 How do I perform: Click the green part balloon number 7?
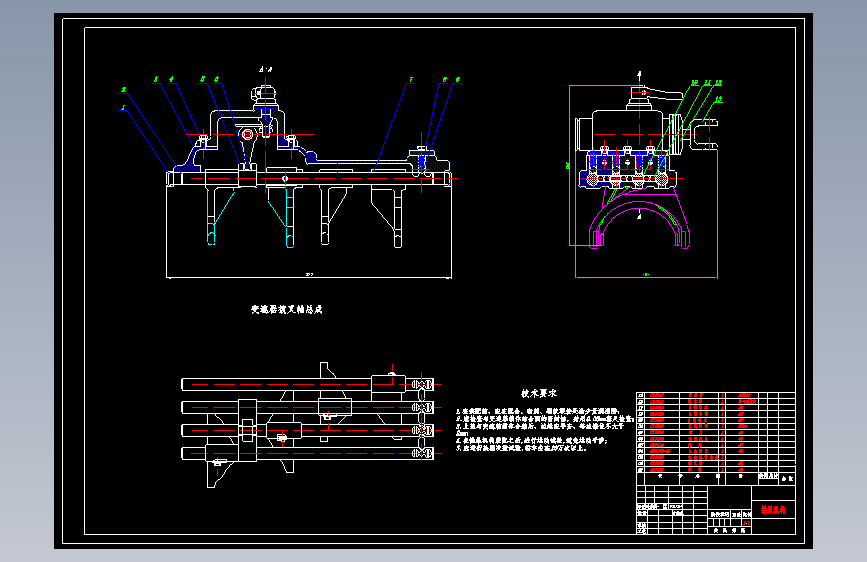pos(411,80)
